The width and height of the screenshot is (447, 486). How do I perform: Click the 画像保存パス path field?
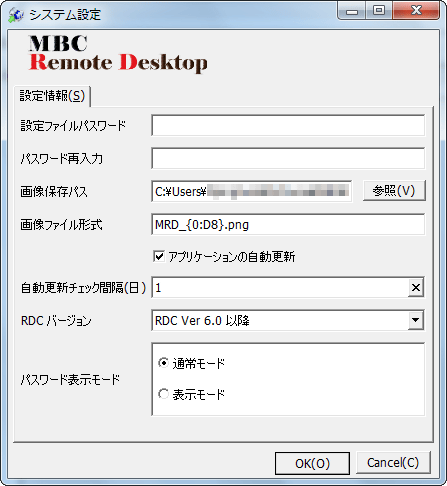click(x=252, y=191)
